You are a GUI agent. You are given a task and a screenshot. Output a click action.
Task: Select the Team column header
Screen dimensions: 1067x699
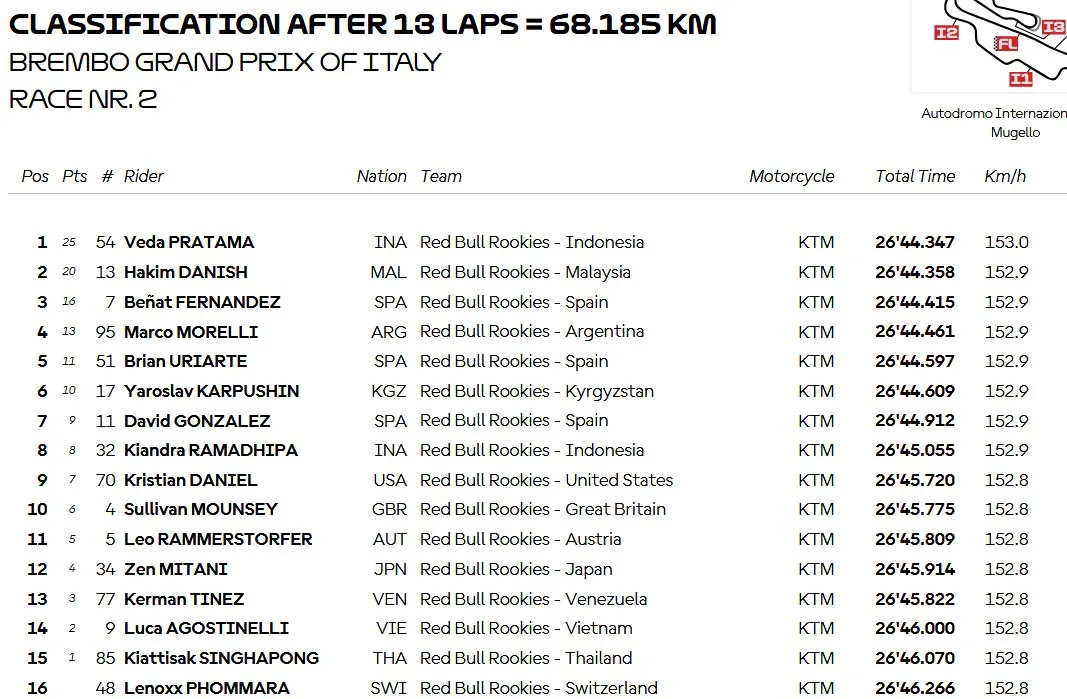tap(441, 176)
